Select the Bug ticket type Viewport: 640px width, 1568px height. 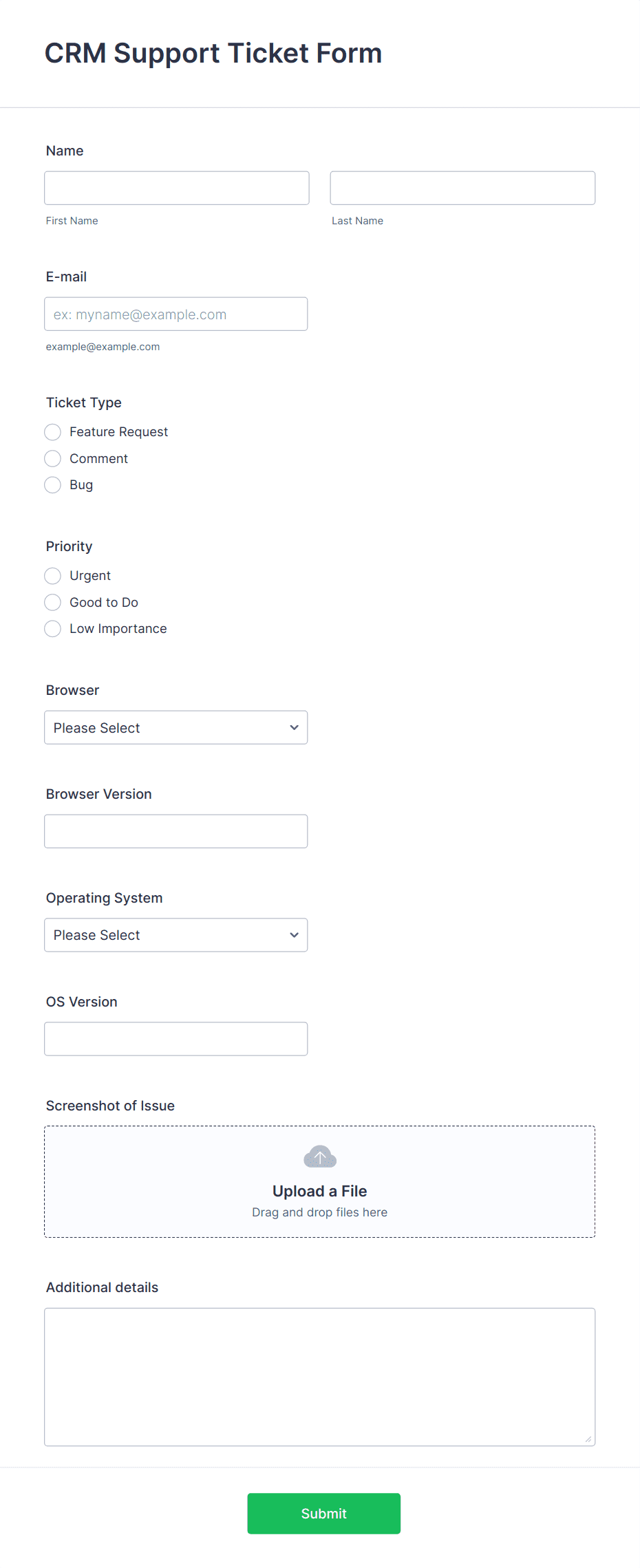52,484
